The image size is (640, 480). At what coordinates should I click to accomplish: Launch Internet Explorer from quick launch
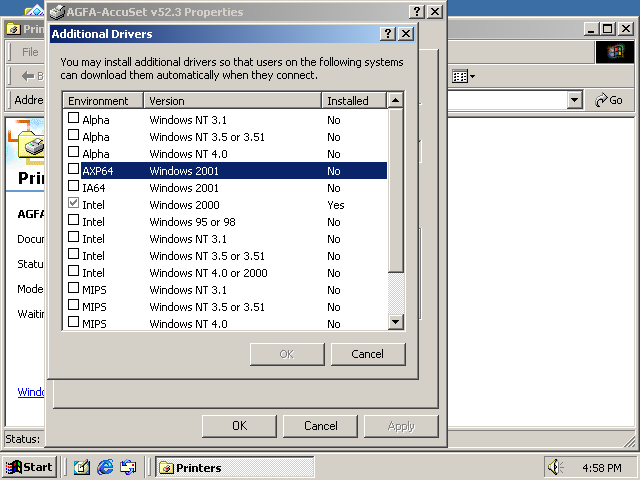pos(105,467)
